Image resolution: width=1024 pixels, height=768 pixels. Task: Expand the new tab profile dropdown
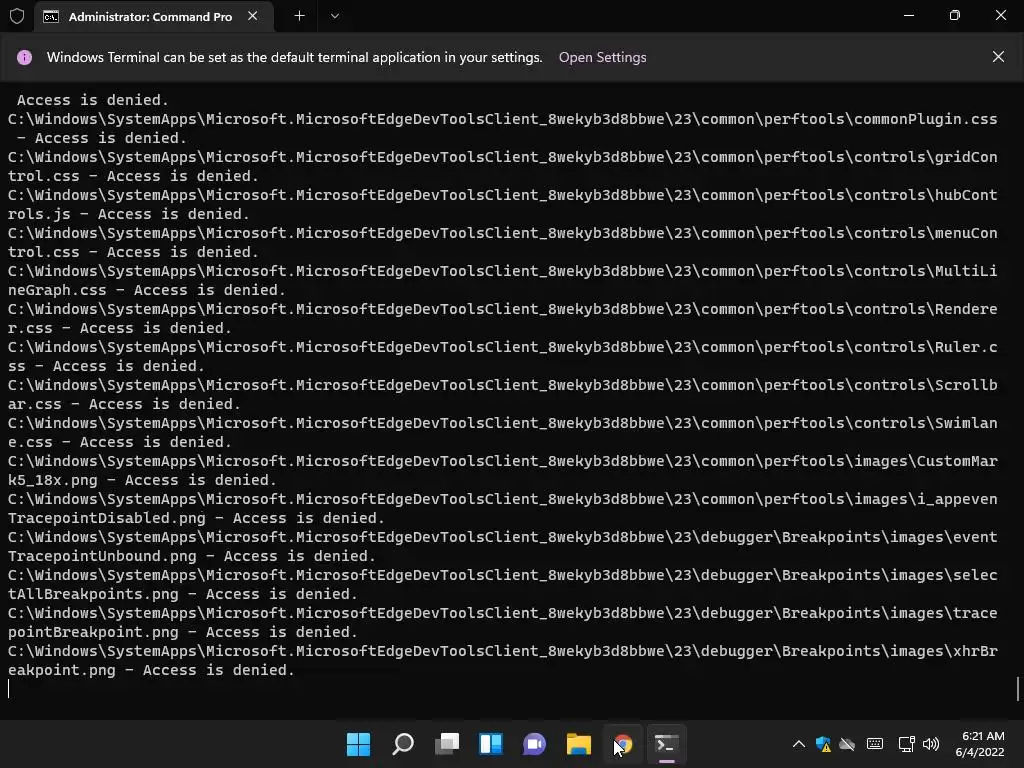pyautogui.click(x=334, y=16)
